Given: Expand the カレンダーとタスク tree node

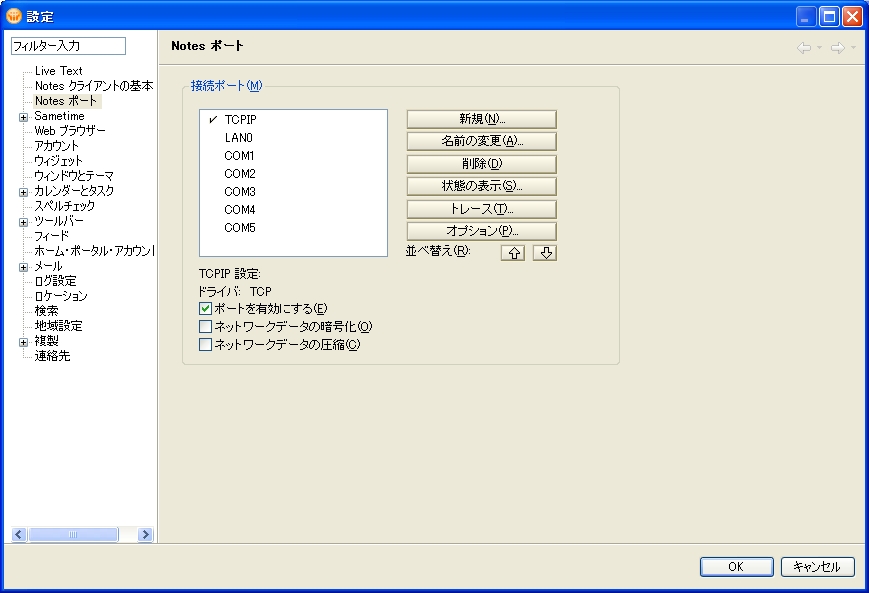Looking at the screenshot, I should [x=23, y=192].
